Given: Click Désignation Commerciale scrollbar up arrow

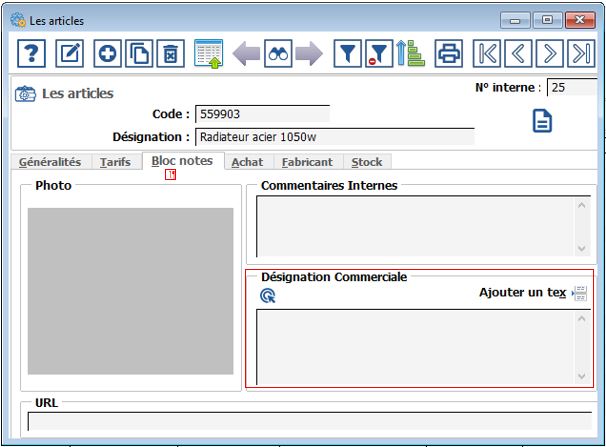Looking at the screenshot, I should [x=582, y=319].
